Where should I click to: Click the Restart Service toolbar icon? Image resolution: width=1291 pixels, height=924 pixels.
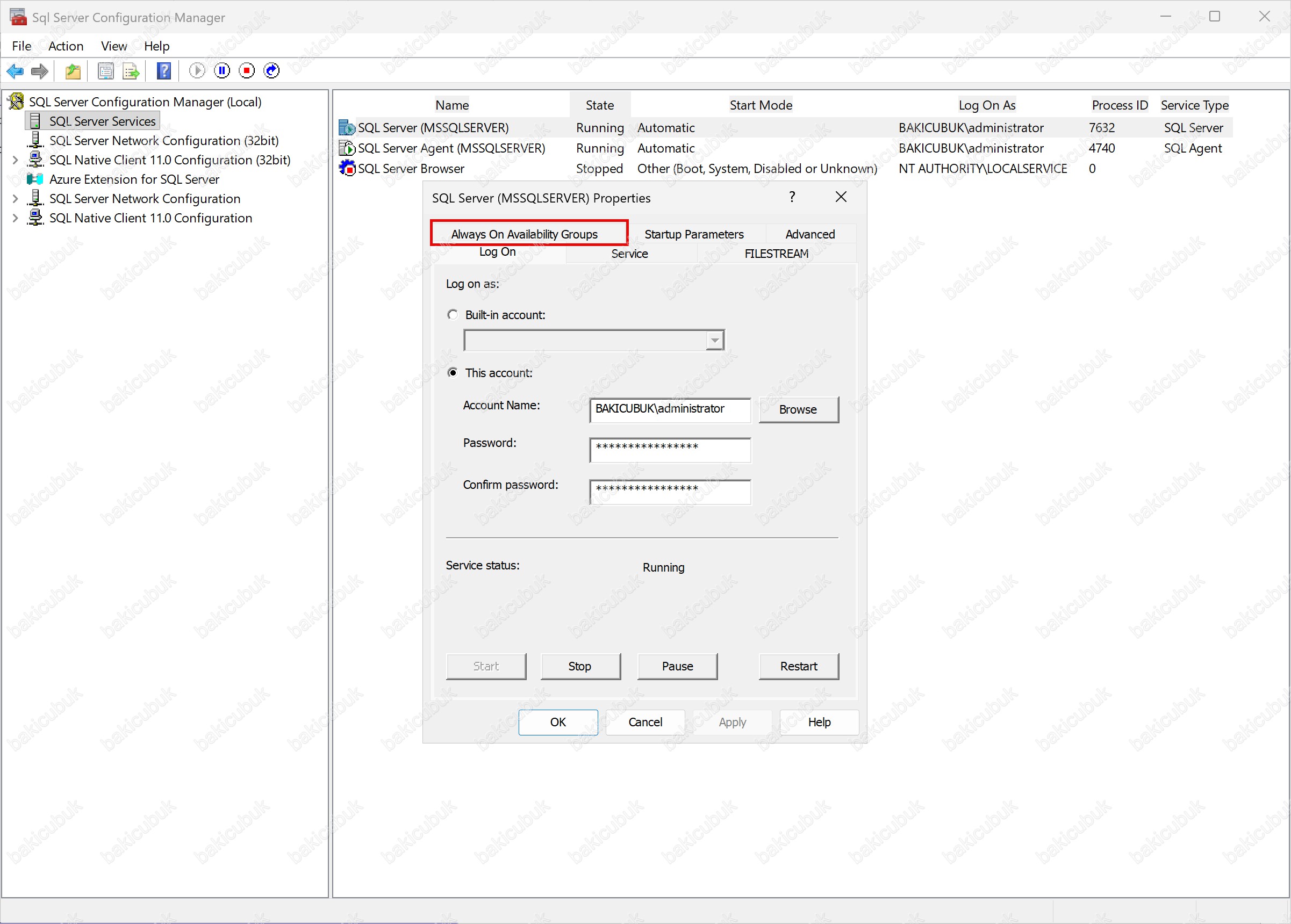click(272, 70)
